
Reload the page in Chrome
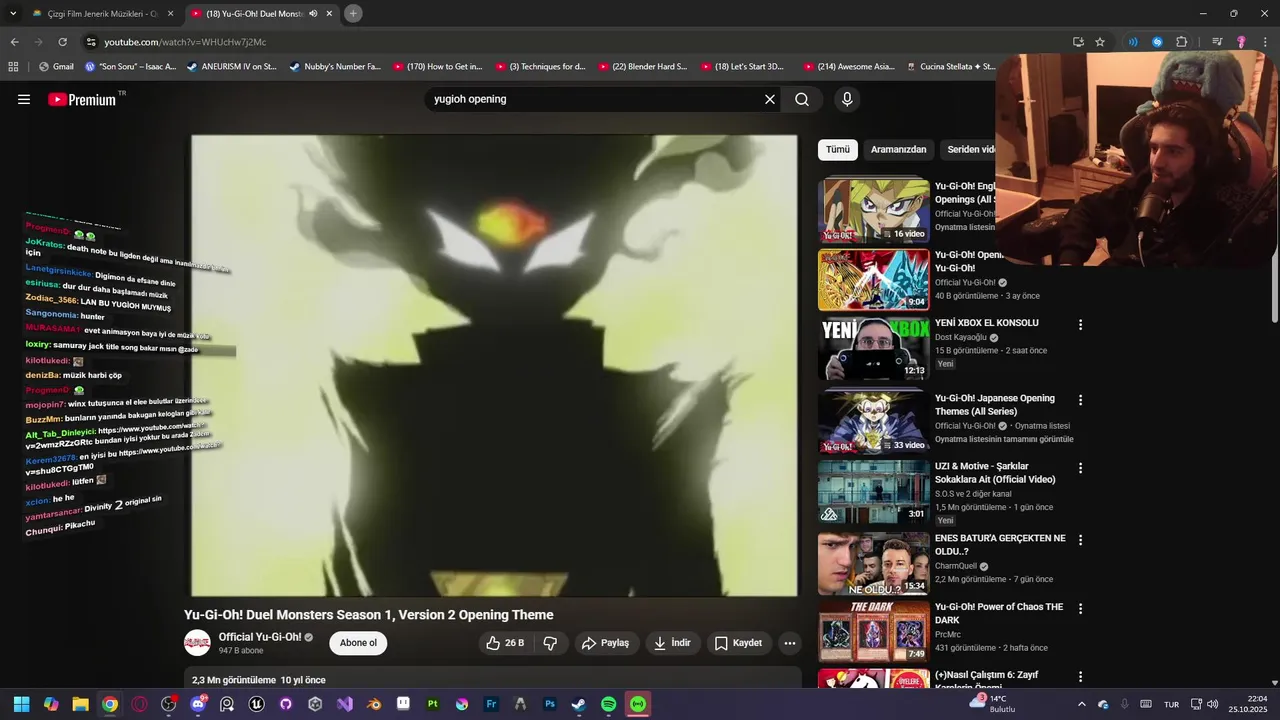(x=62, y=42)
